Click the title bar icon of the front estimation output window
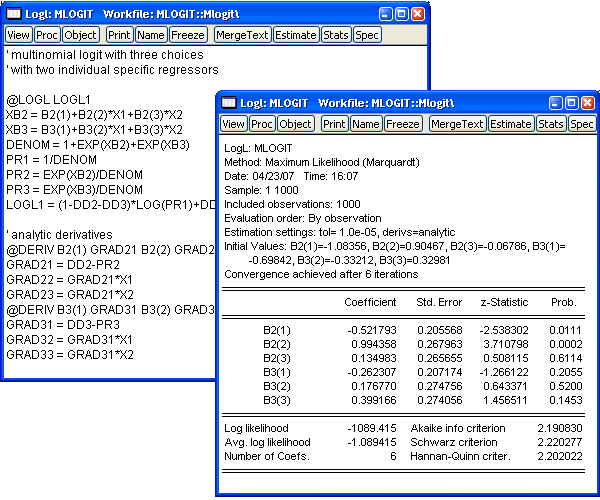 pyautogui.click(x=229, y=103)
